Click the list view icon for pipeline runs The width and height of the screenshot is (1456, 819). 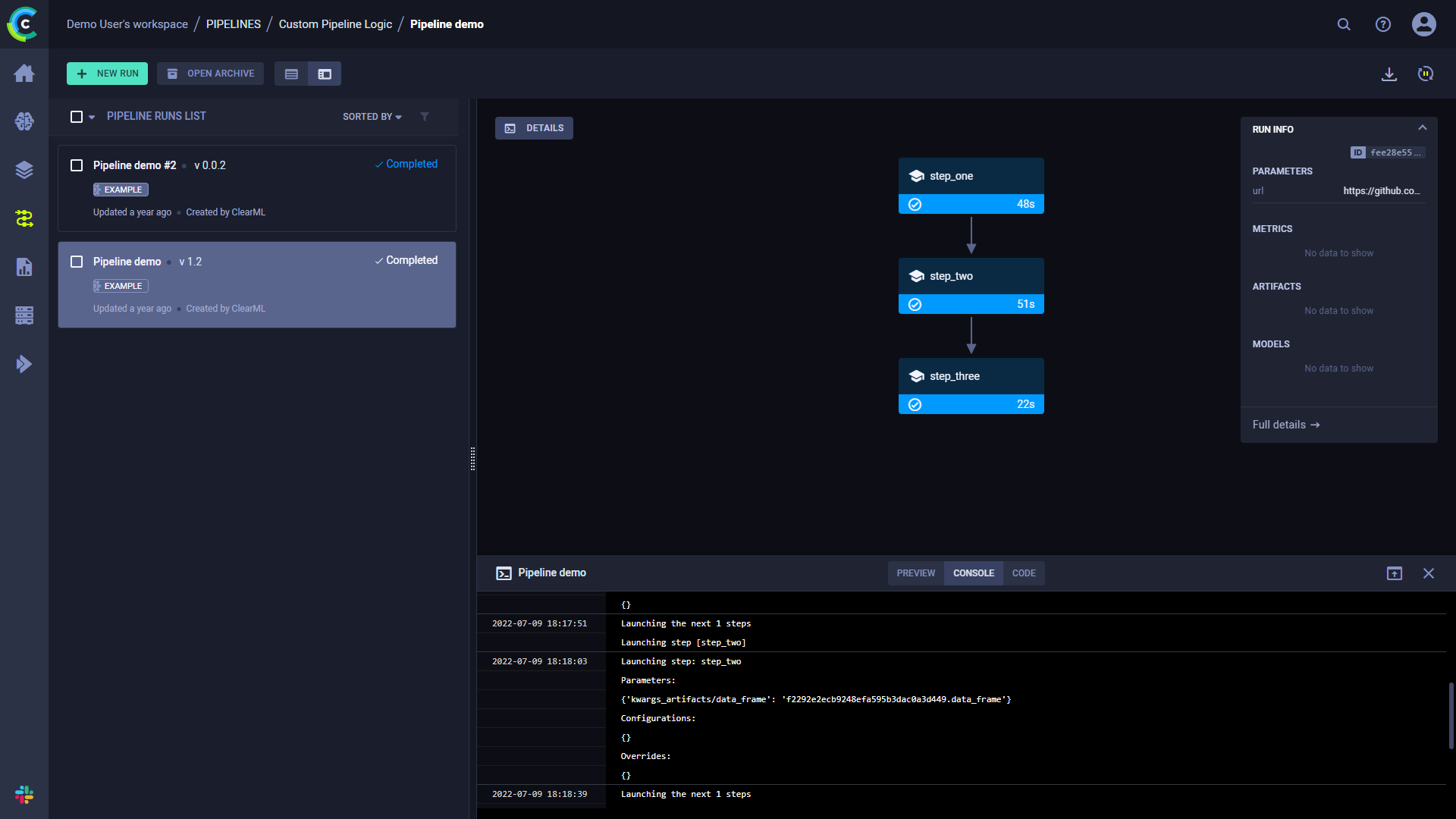coord(291,74)
